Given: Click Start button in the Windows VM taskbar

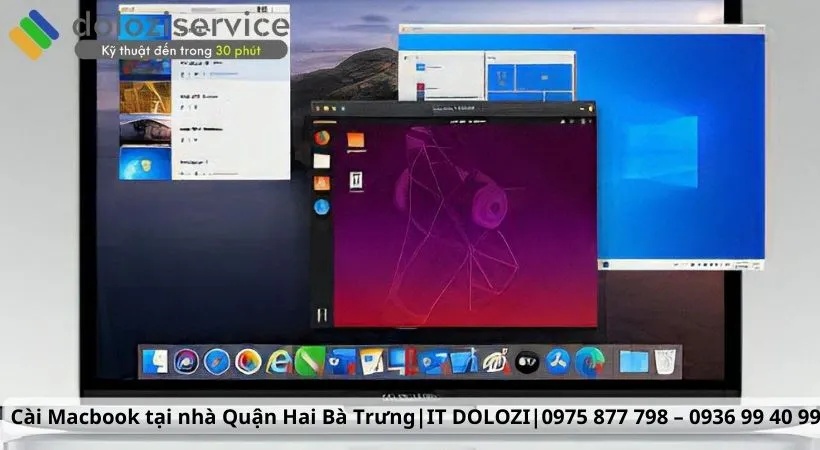Looking at the screenshot, I should (606, 265).
